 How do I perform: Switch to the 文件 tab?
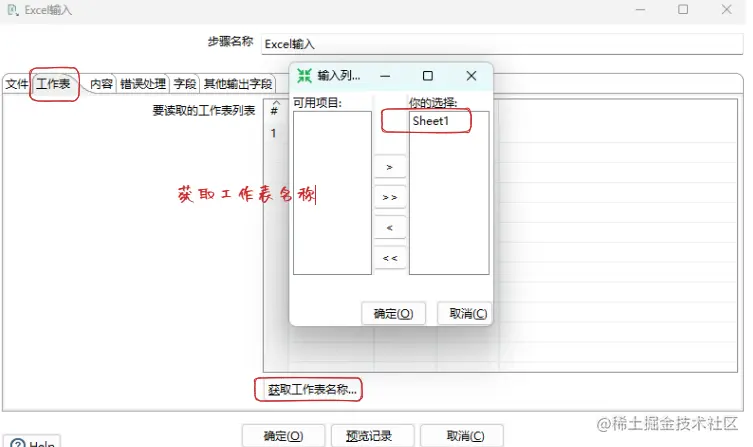tap(17, 84)
